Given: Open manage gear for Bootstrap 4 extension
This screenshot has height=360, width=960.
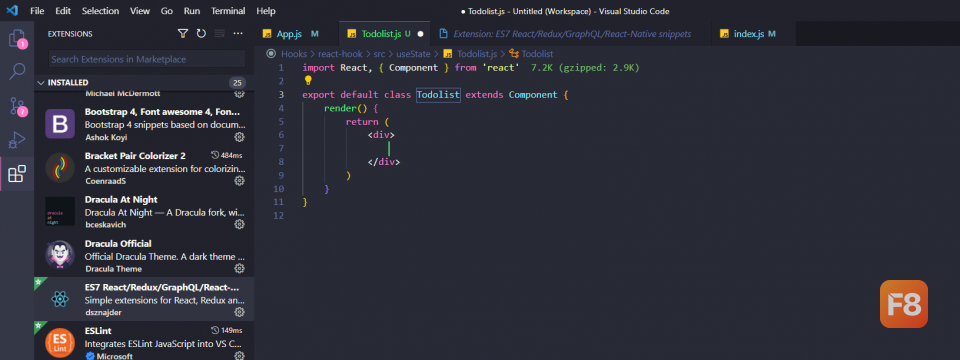Looking at the screenshot, I should [x=239, y=137].
